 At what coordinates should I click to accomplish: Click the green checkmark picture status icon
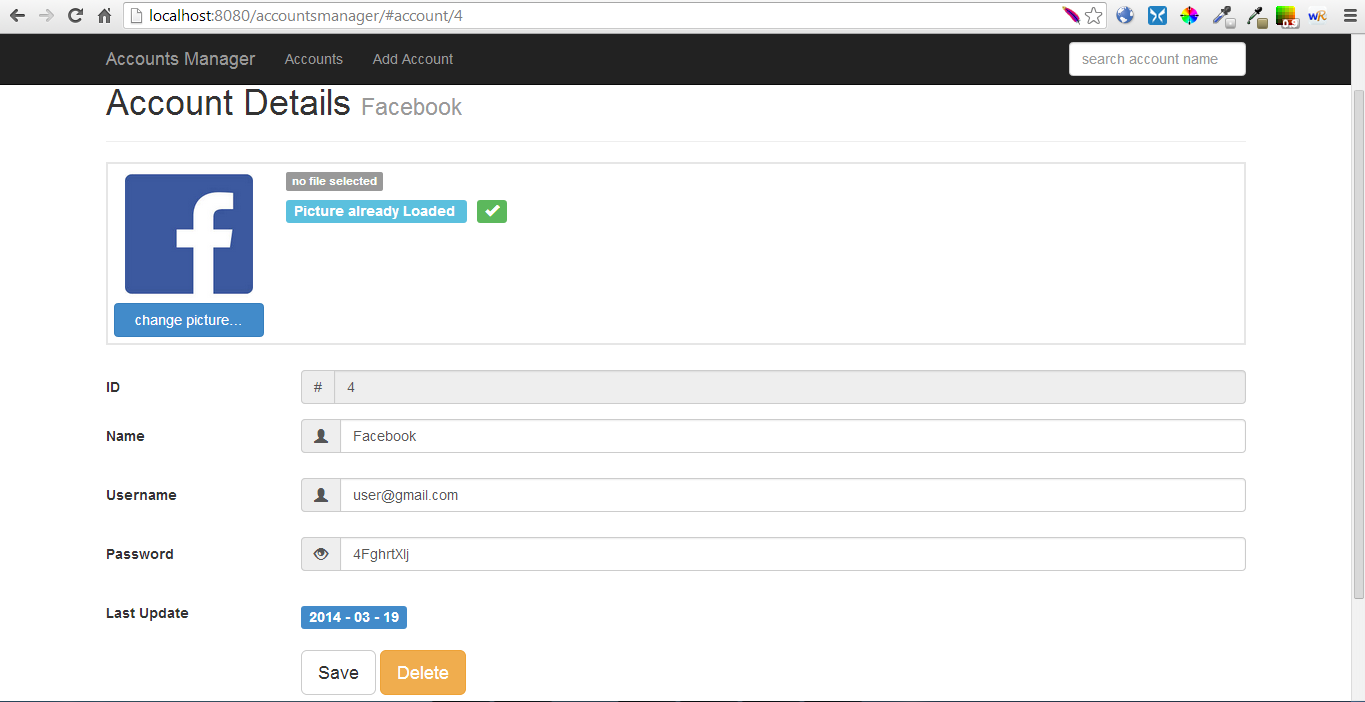(x=491, y=211)
